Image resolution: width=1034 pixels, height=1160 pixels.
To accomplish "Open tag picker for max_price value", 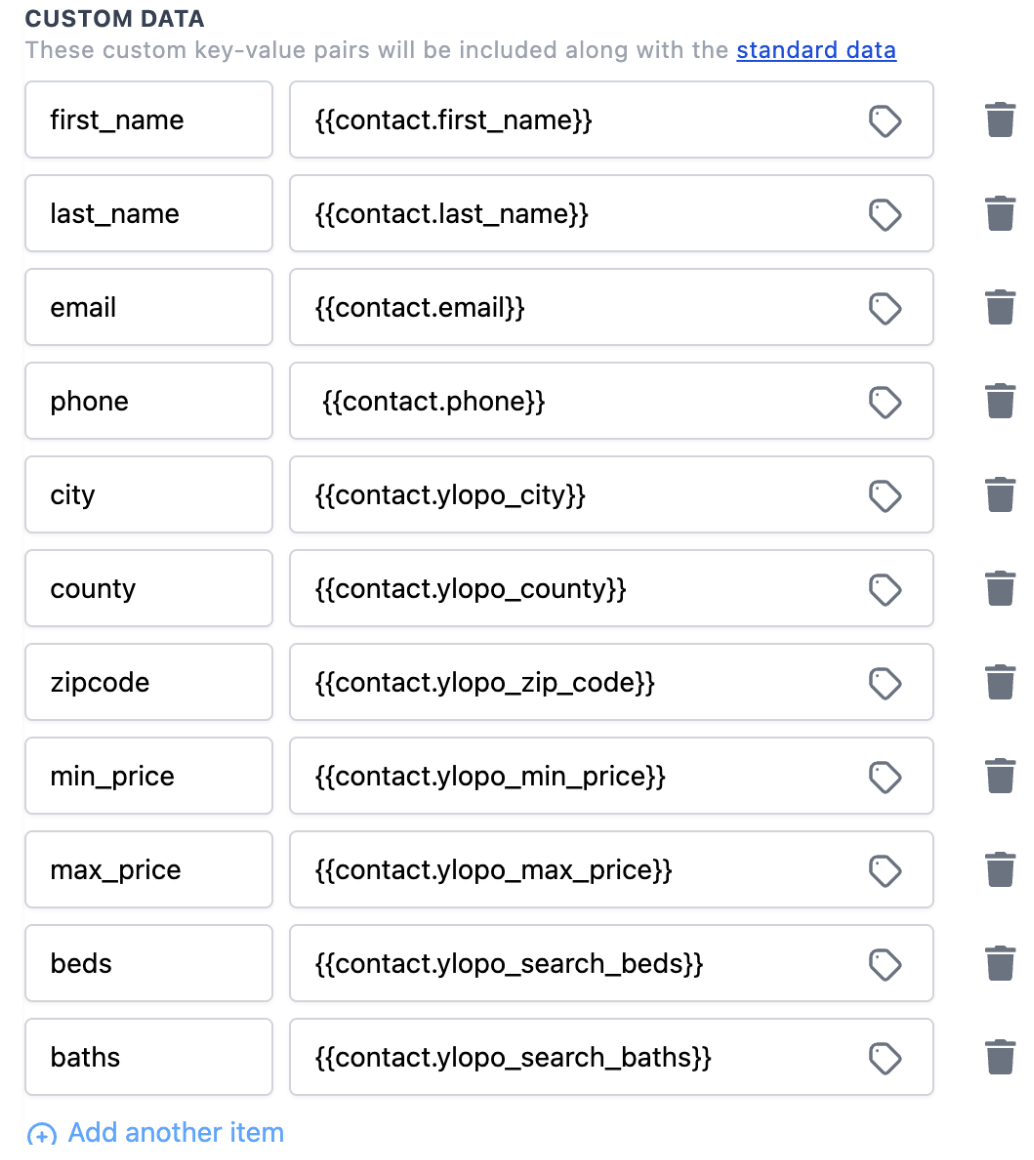I will click(884, 870).
